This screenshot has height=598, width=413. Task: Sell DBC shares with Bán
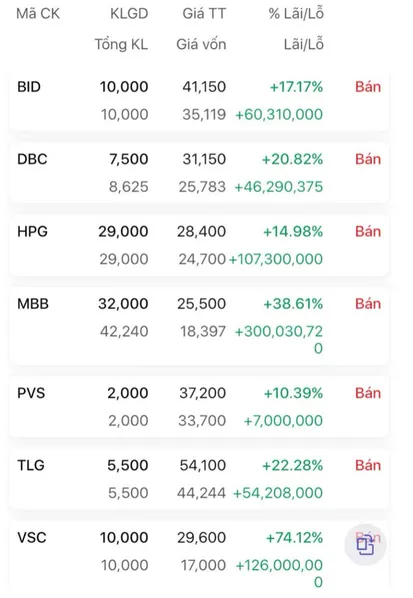[x=368, y=159]
